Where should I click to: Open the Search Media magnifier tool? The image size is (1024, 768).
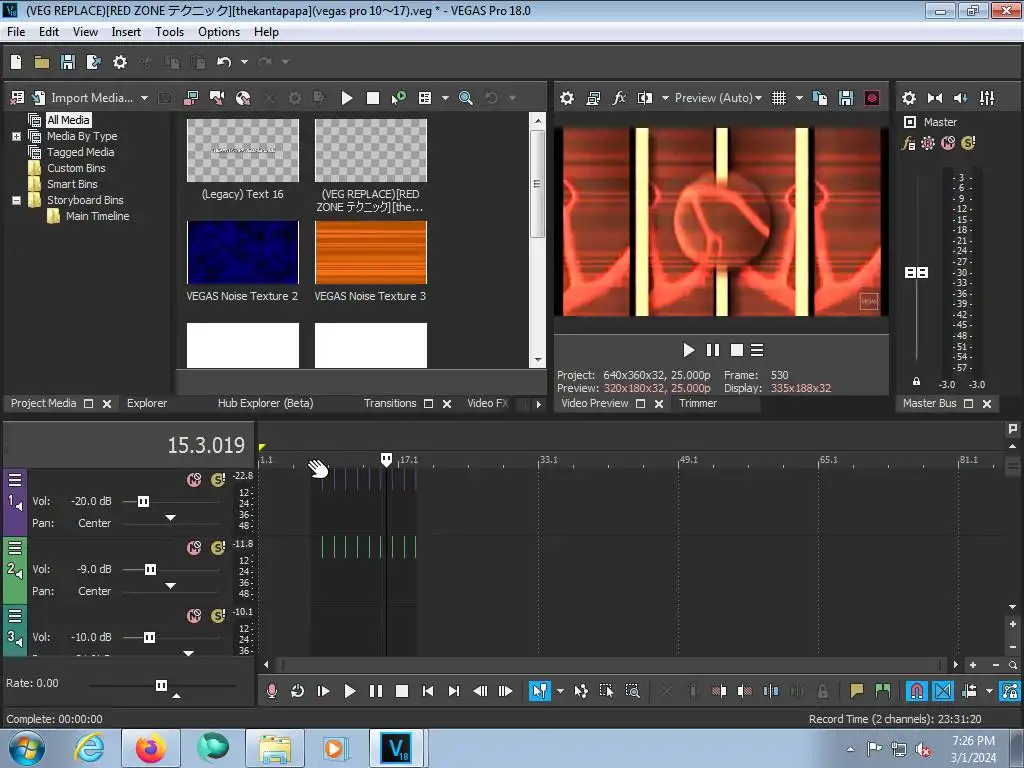point(466,98)
